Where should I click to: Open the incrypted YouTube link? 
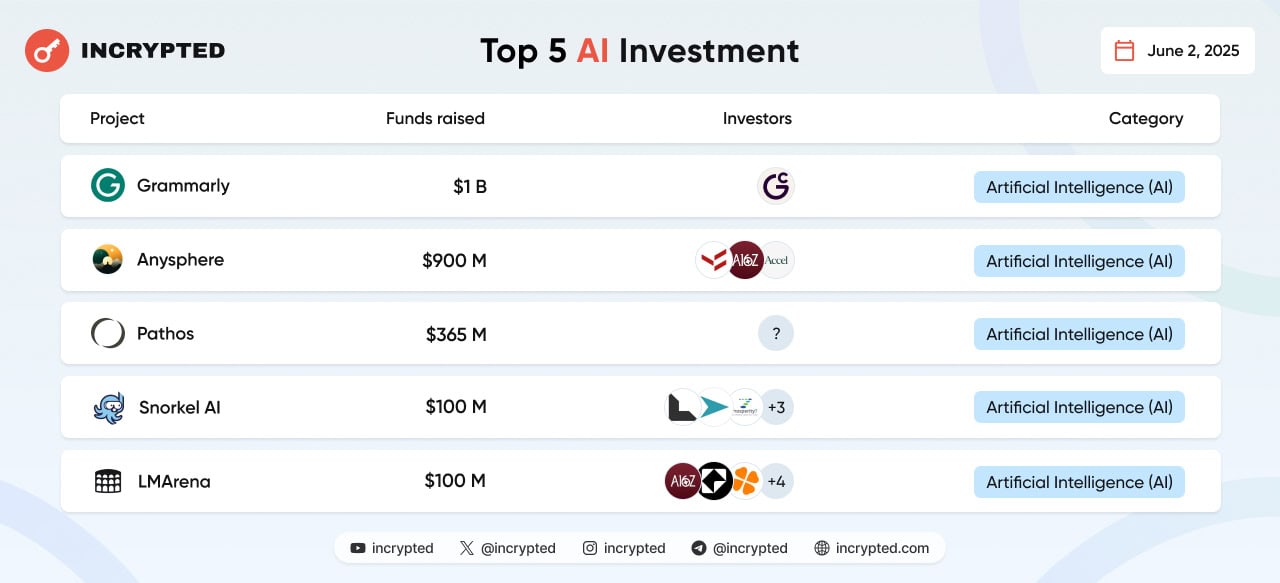coord(391,548)
